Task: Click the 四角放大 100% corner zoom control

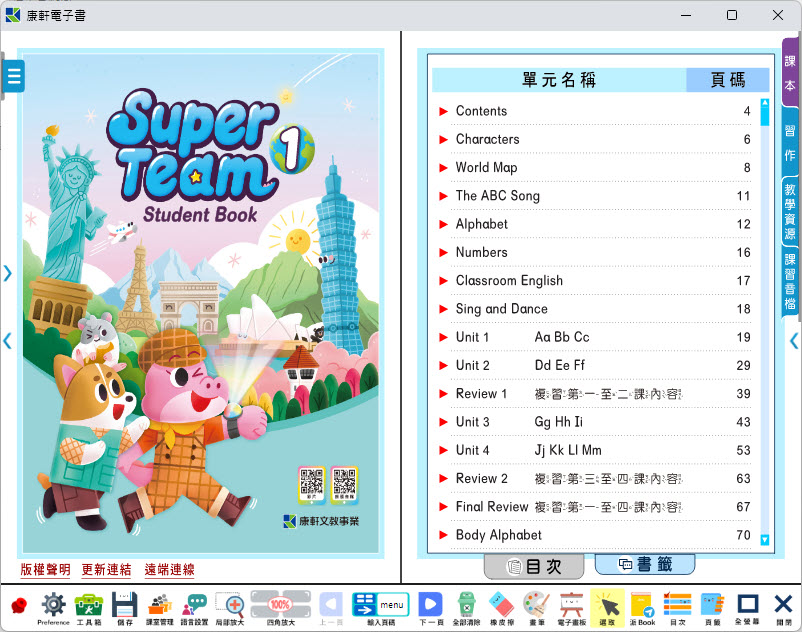Action: click(x=280, y=608)
